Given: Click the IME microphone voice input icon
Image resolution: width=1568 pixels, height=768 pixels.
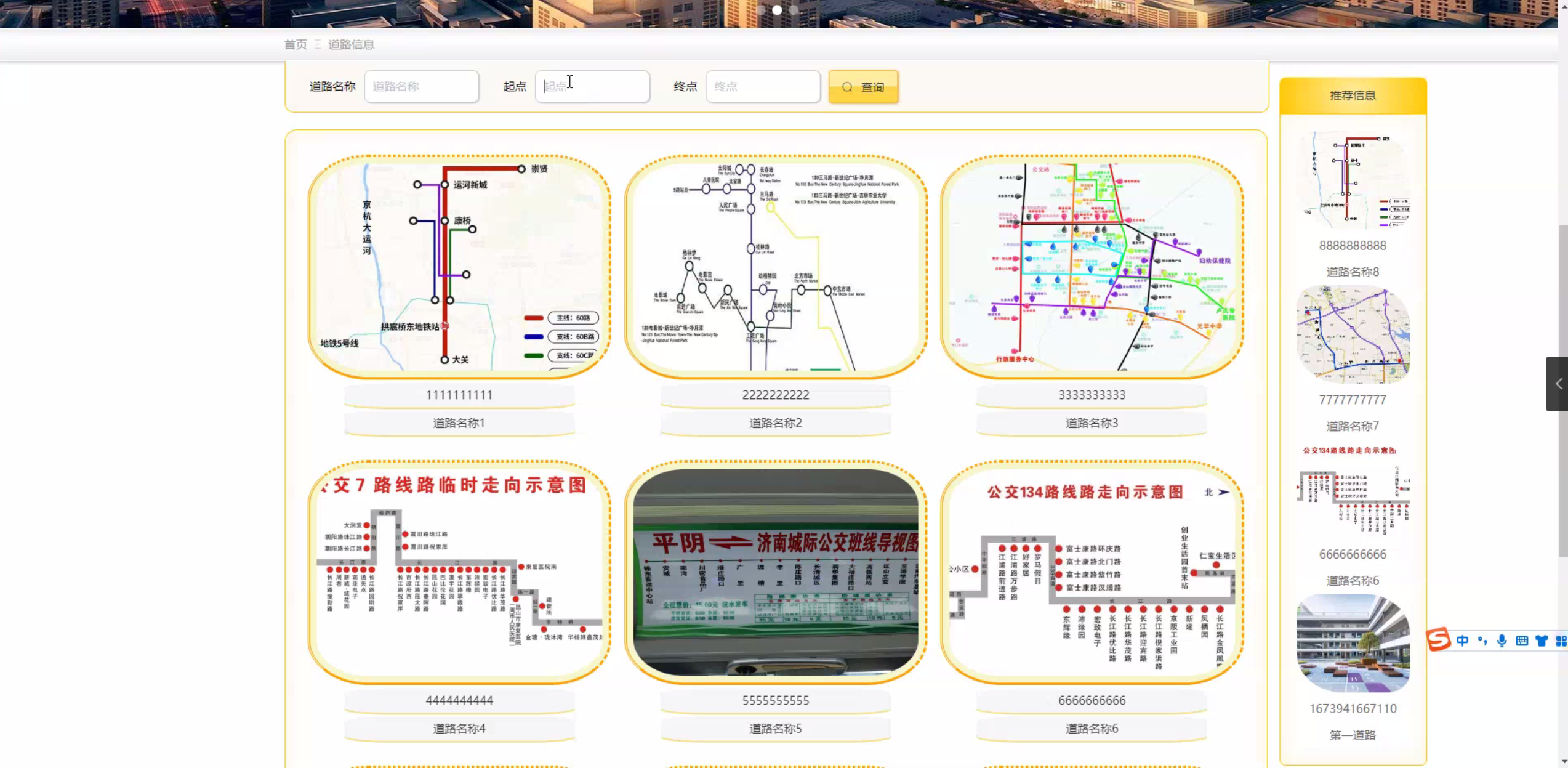Looking at the screenshot, I should pyautogui.click(x=1502, y=641).
